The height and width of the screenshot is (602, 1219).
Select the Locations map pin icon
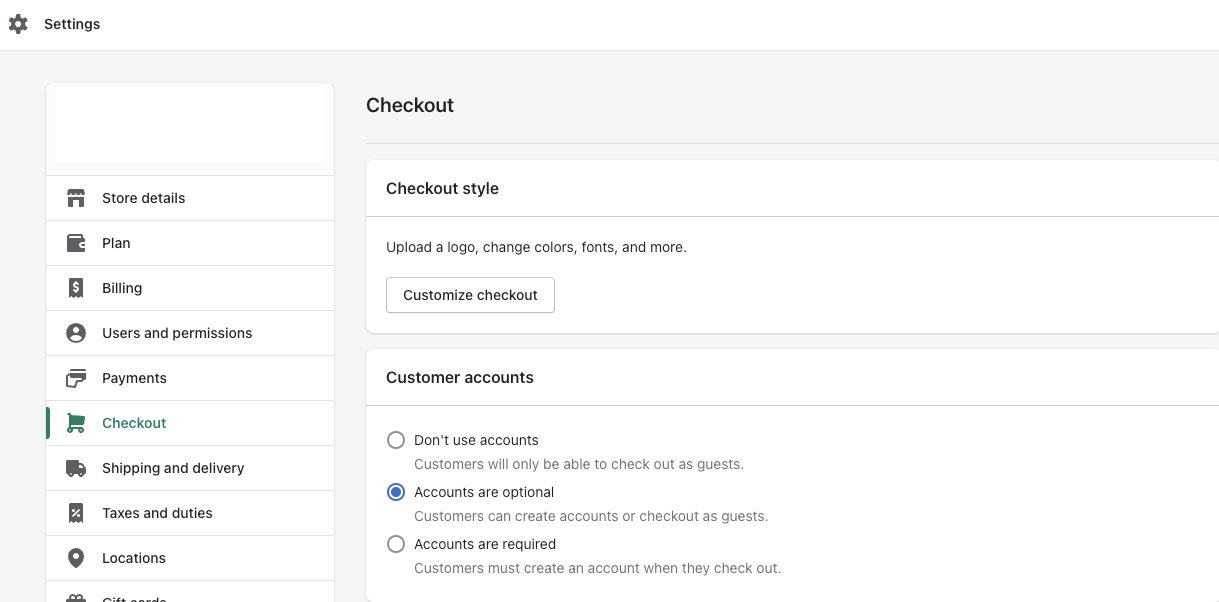(x=76, y=557)
